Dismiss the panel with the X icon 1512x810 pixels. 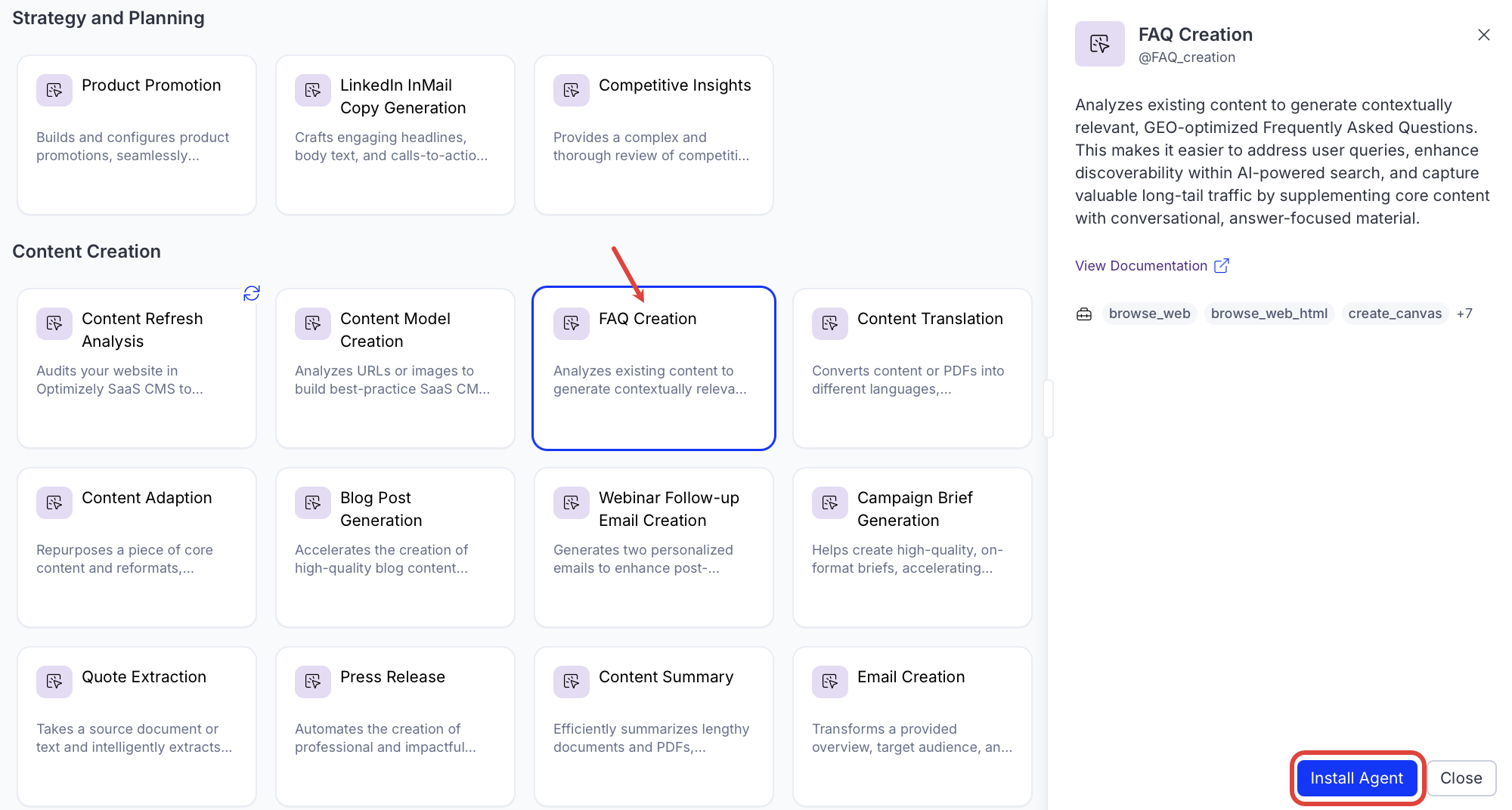coord(1484,35)
